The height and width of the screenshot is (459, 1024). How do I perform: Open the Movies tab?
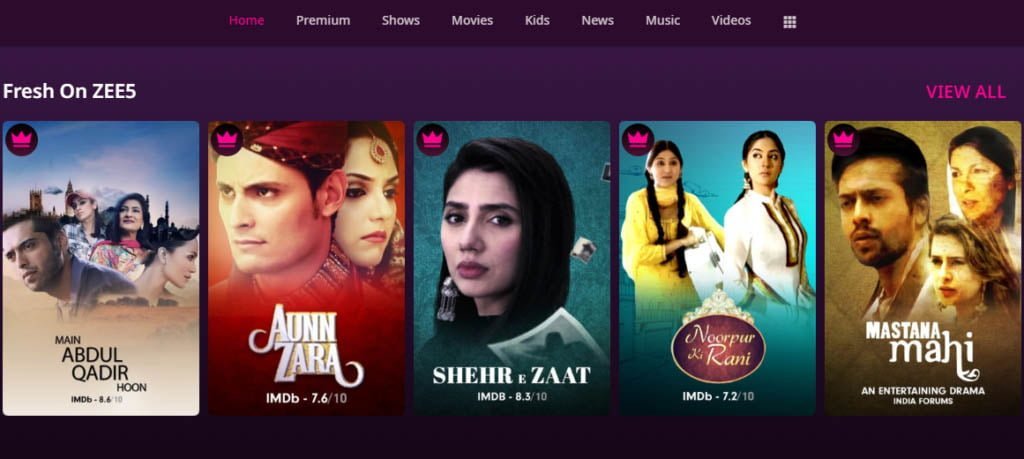point(472,20)
